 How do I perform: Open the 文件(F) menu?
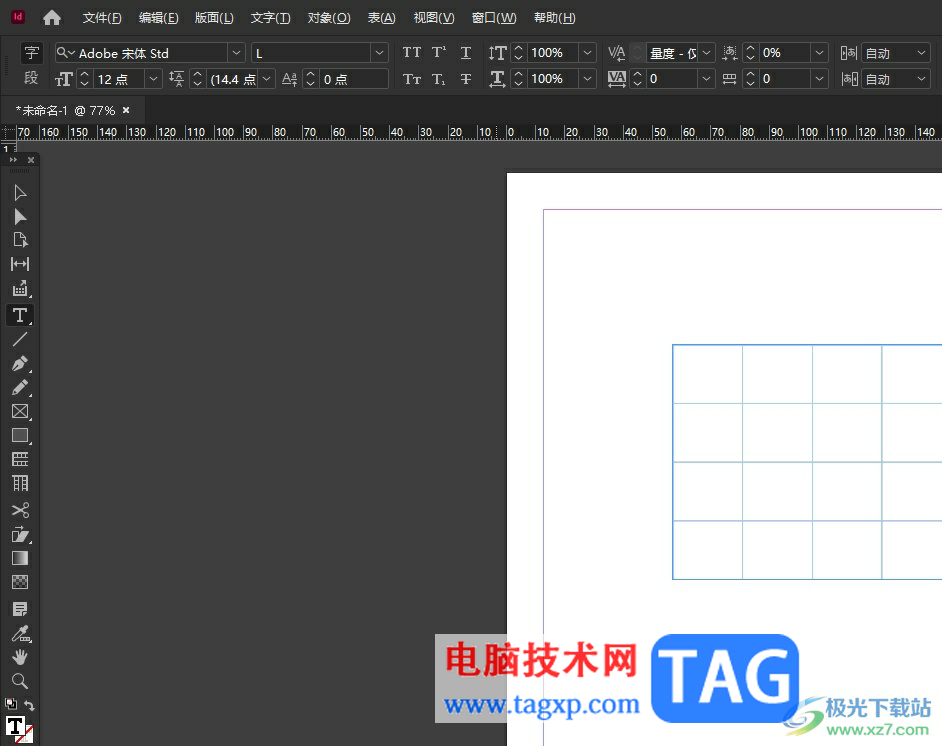(102, 18)
